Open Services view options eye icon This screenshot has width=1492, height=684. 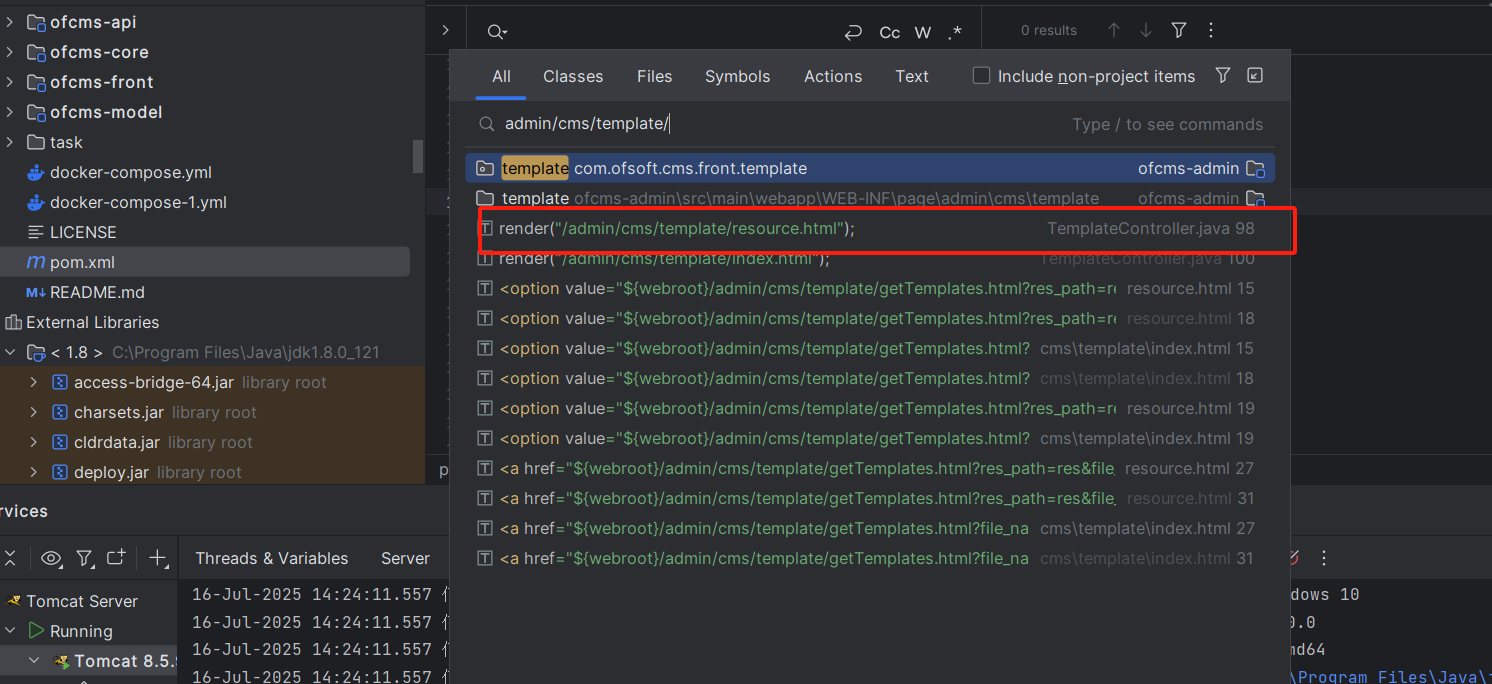pyautogui.click(x=51, y=558)
